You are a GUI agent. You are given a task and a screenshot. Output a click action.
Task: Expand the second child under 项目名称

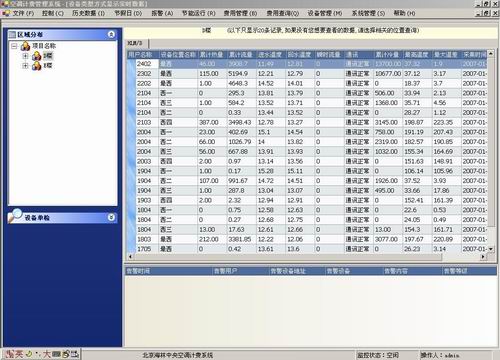[x=25, y=66]
